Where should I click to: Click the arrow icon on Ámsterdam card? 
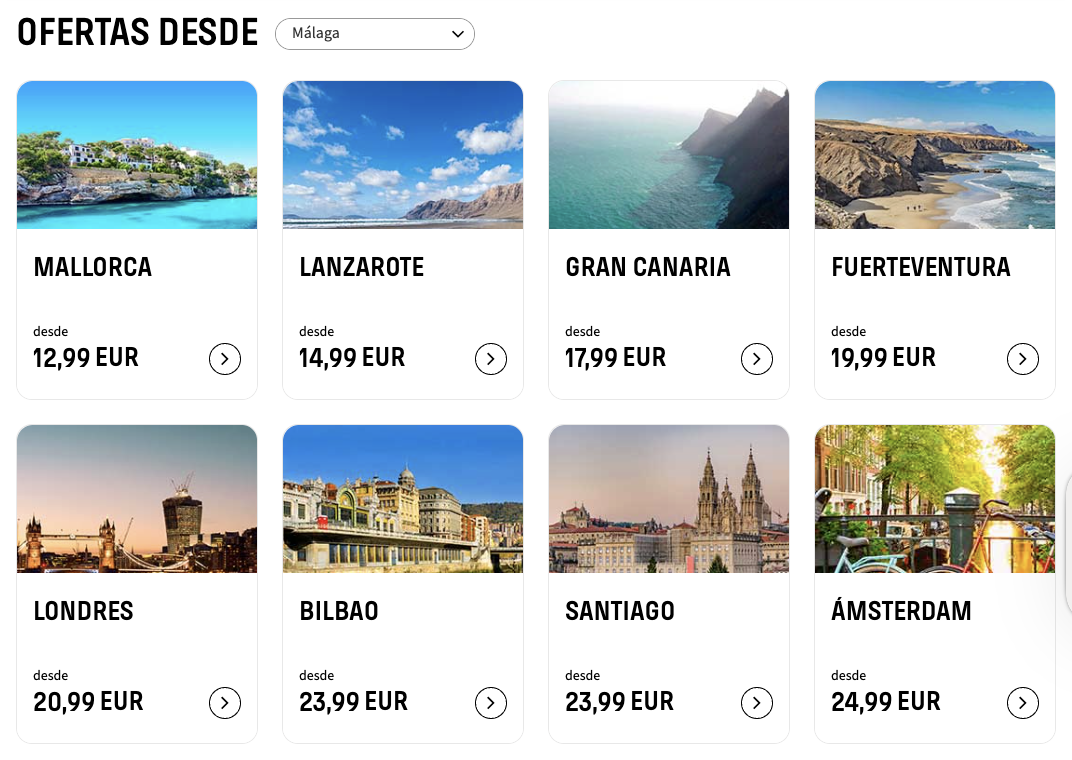click(1023, 704)
